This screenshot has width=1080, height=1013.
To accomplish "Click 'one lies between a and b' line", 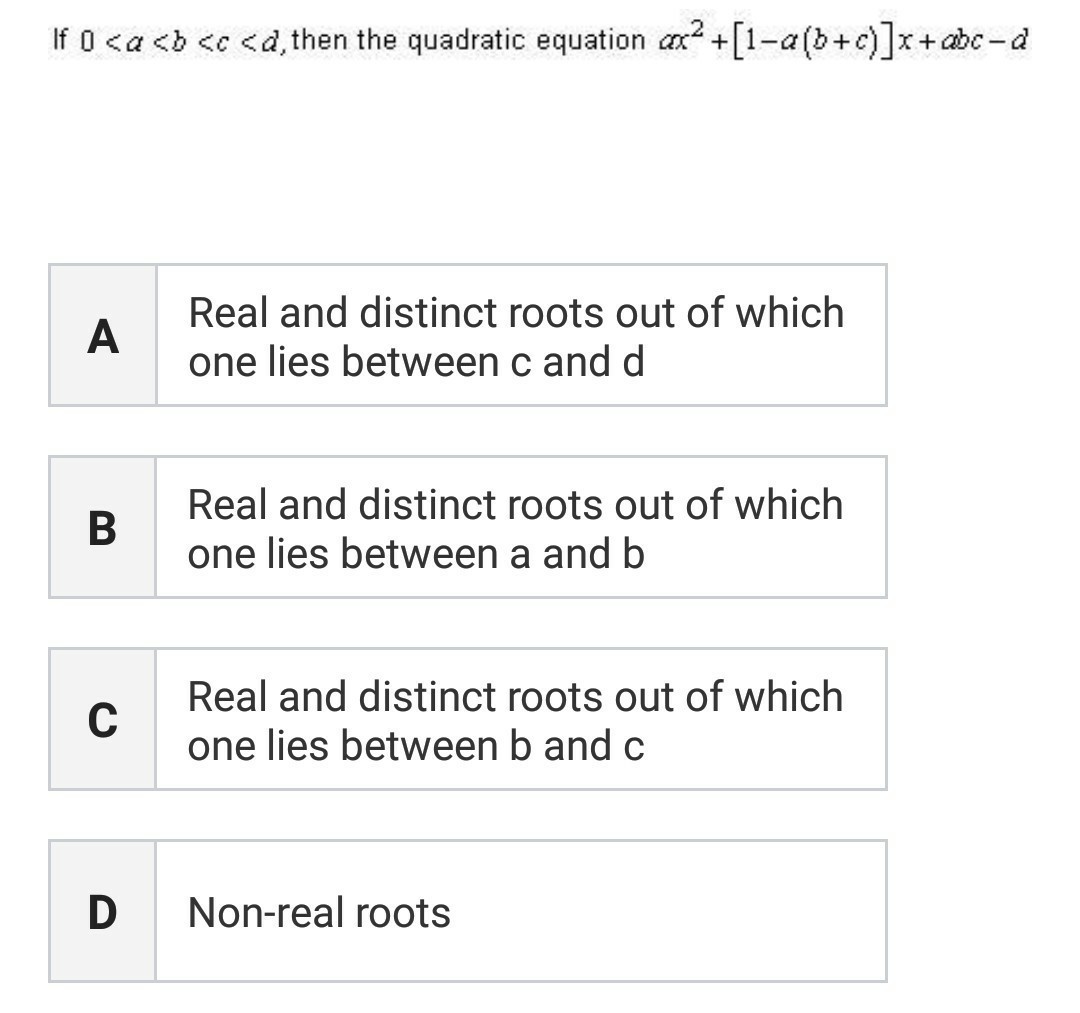I will pyautogui.click(x=416, y=554).
